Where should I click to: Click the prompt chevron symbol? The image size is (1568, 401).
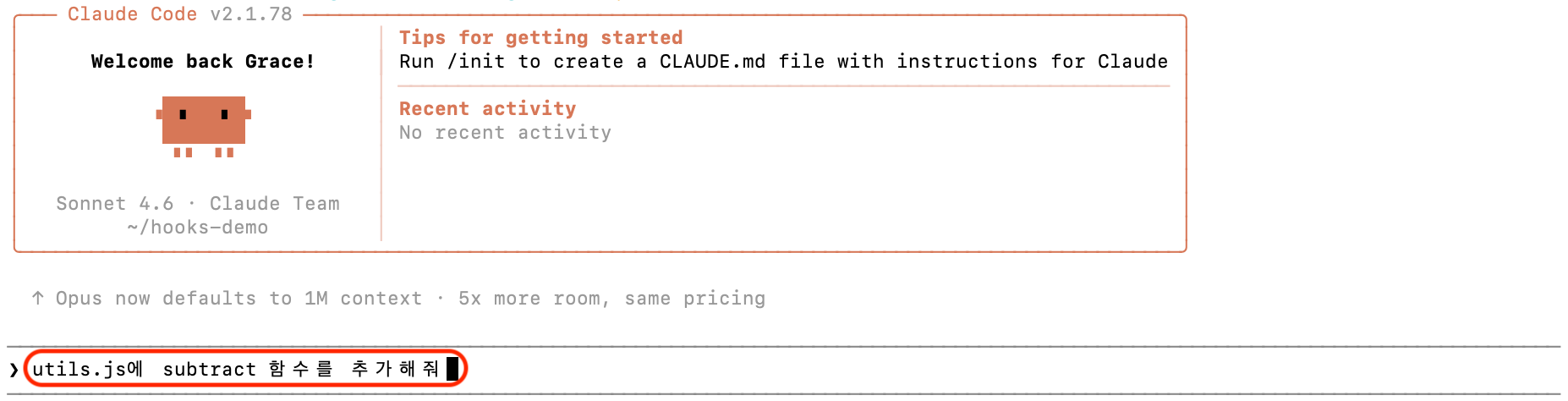(14, 370)
